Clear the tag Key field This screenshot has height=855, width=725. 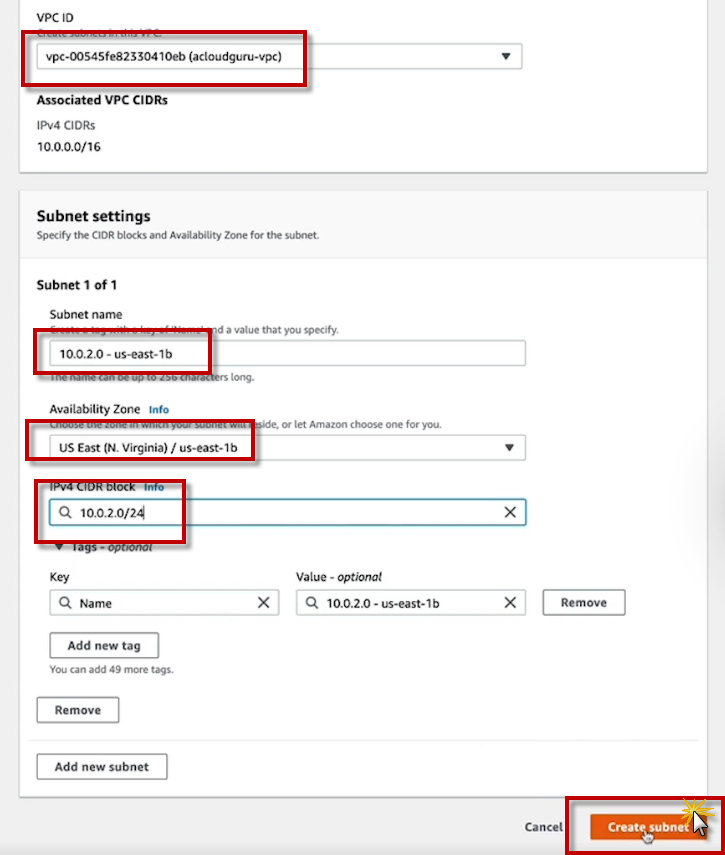pos(264,603)
